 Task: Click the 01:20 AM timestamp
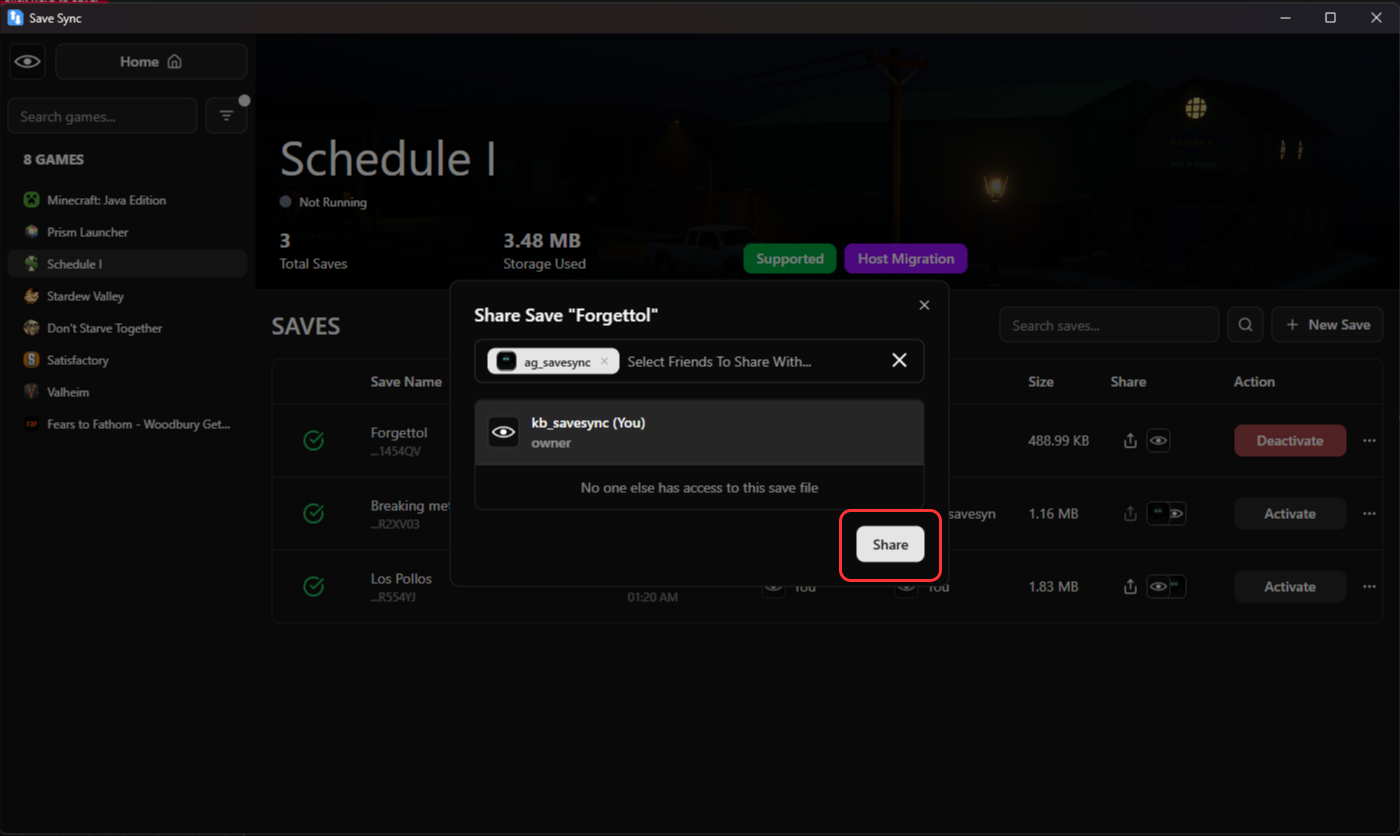pos(653,597)
